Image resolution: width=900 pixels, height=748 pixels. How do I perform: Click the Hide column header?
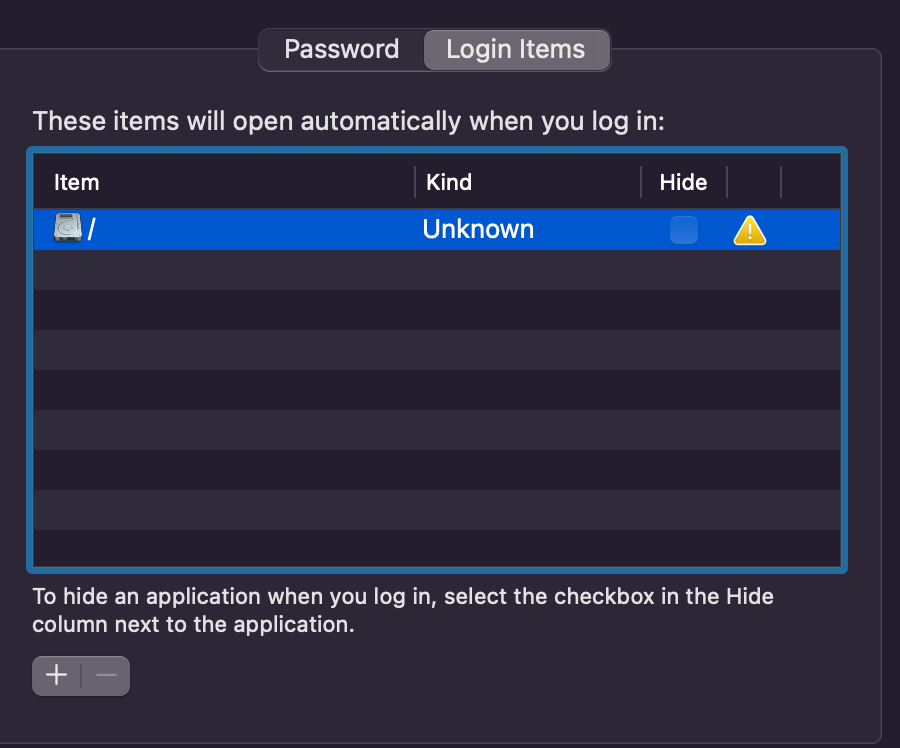point(683,182)
